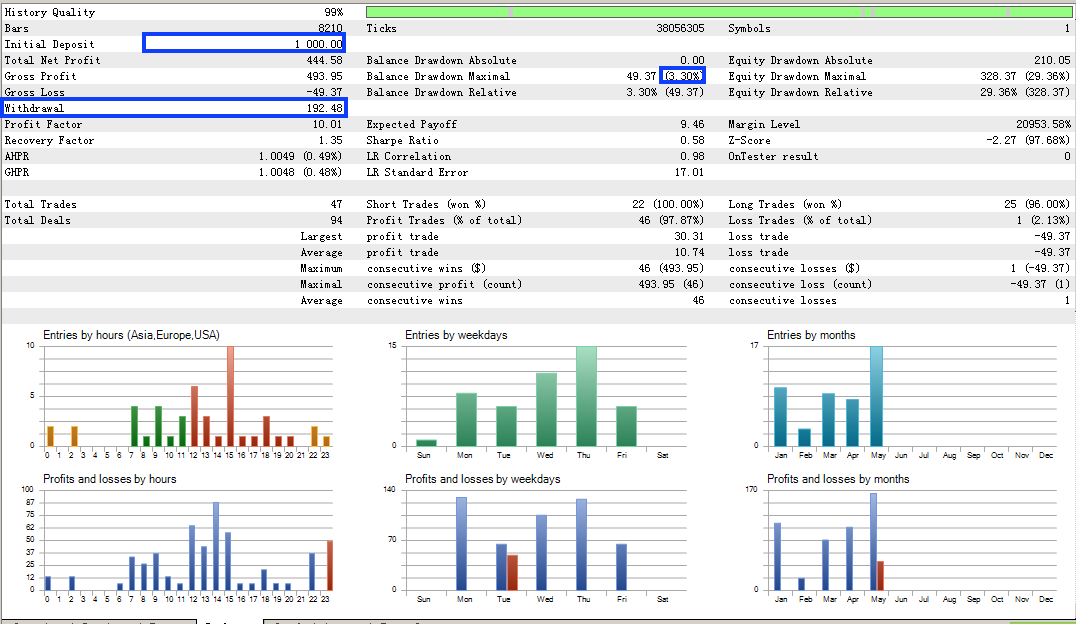Select the Gross Loss row value -49.37

(x=324, y=92)
